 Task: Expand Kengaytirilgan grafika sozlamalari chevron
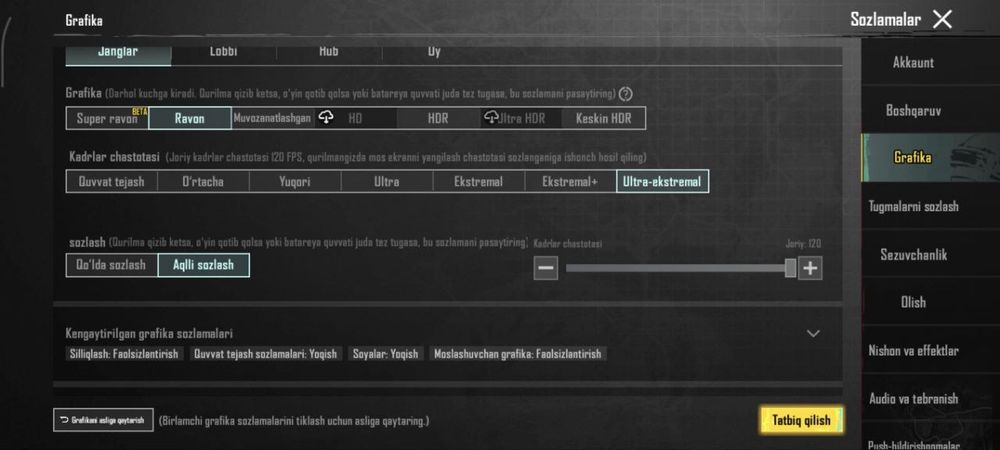pyautogui.click(x=813, y=333)
